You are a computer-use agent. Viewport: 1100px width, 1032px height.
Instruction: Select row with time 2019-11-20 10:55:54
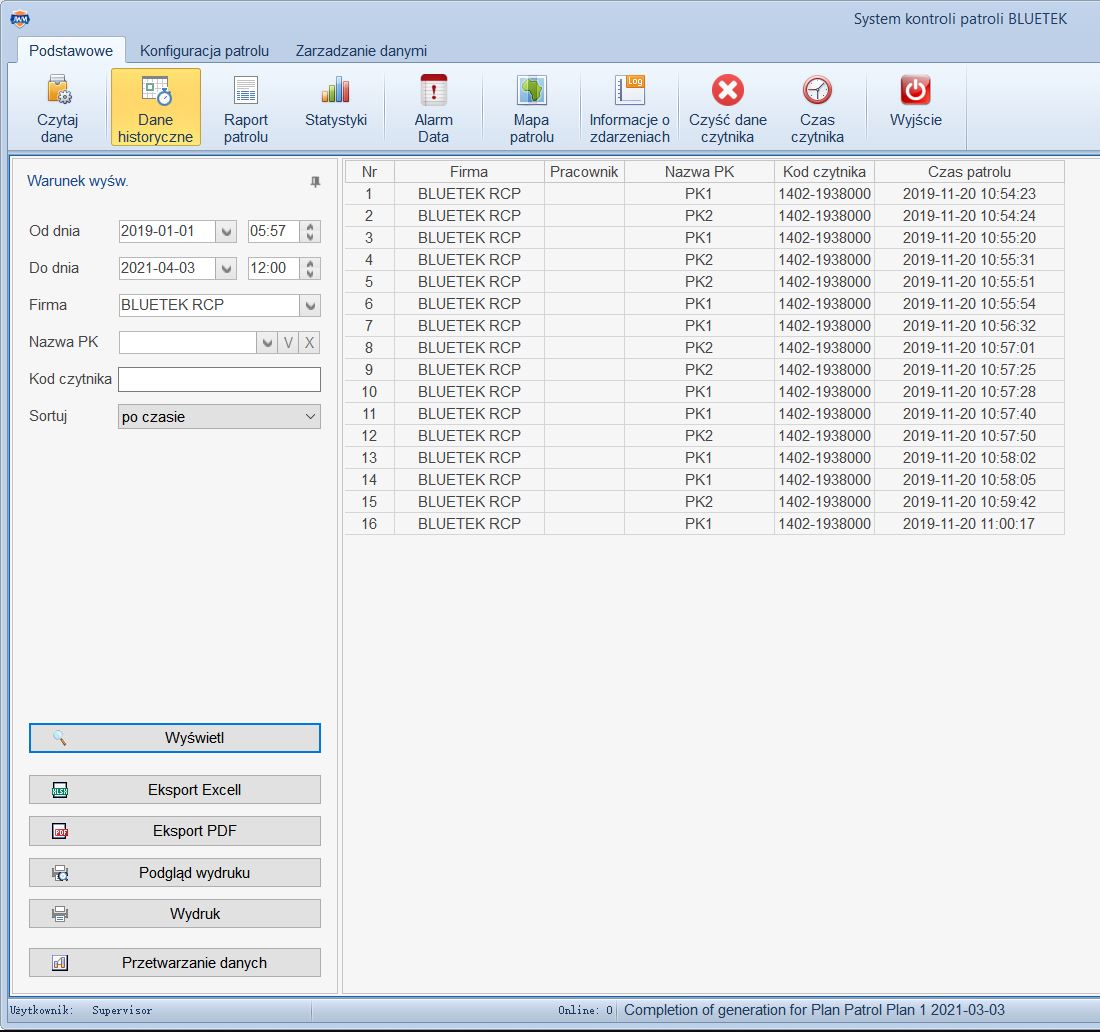(x=704, y=304)
